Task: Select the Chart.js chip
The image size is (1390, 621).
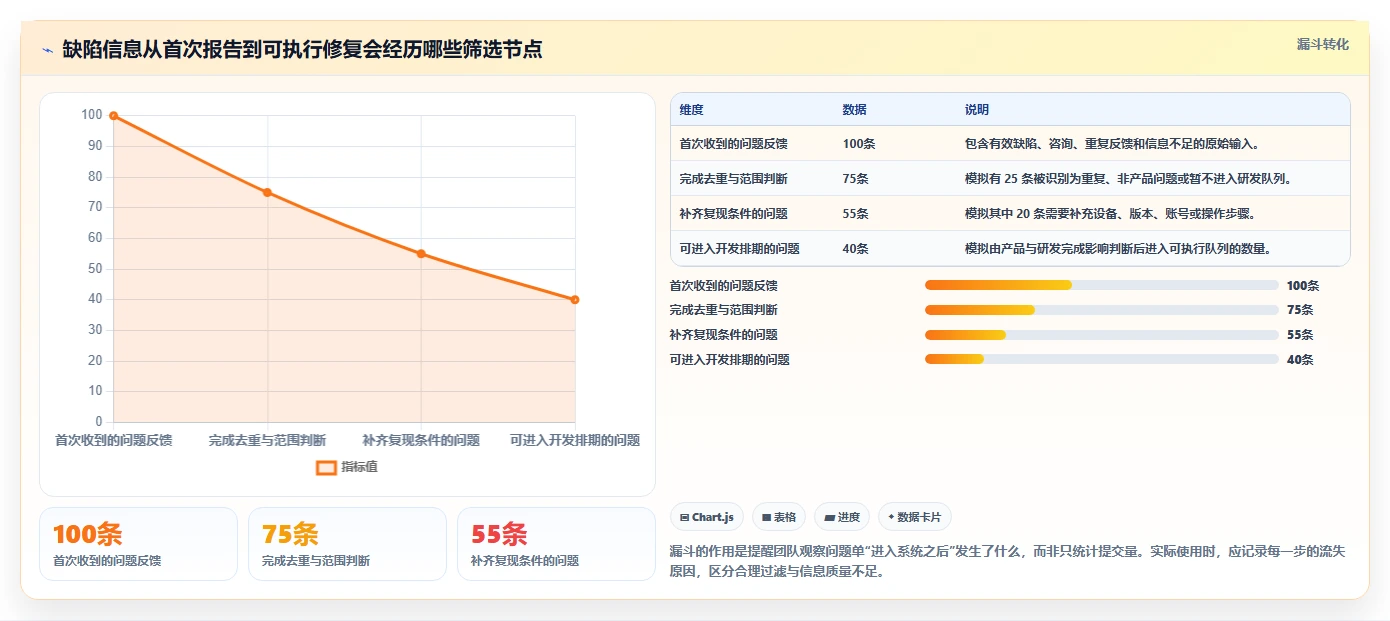Action: pyautogui.click(x=707, y=517)
